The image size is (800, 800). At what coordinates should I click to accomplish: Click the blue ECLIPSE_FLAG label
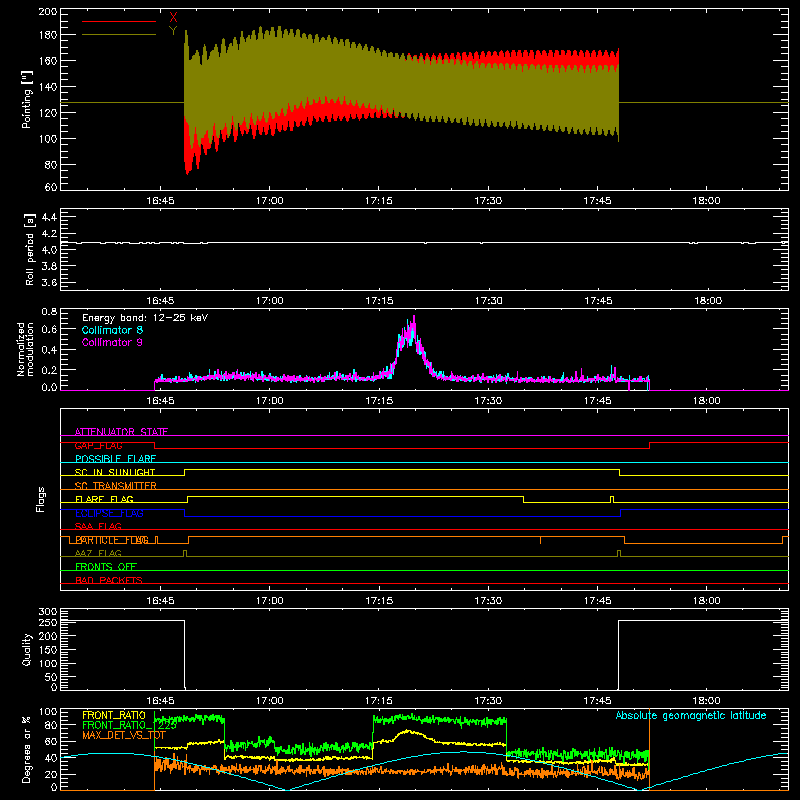coord(109,513)
